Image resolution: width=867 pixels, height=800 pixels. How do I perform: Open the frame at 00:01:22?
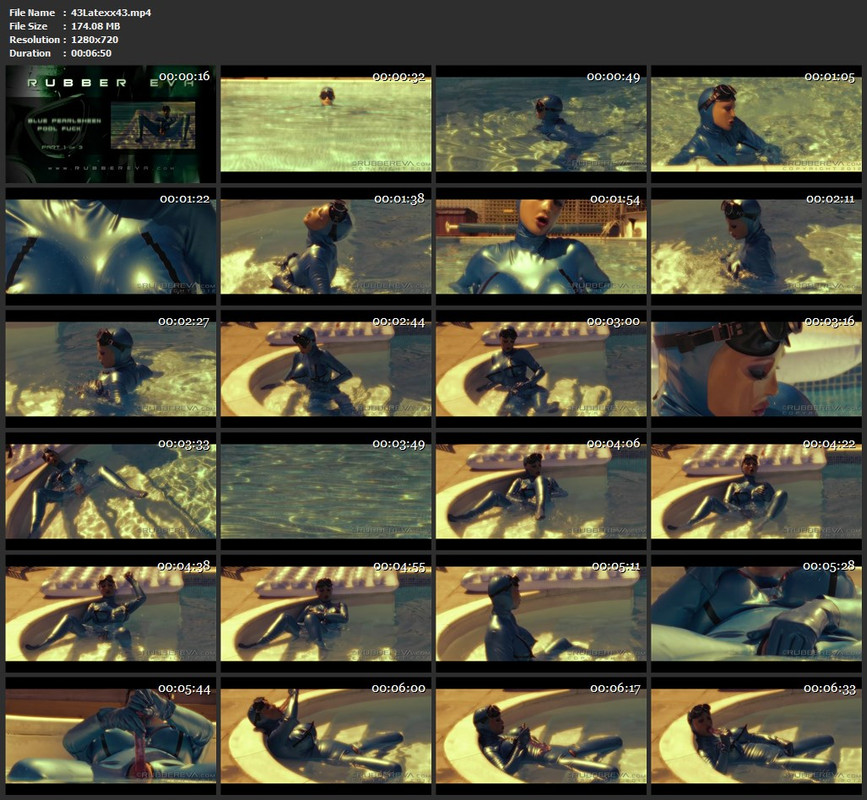click(x=111, y=247)
